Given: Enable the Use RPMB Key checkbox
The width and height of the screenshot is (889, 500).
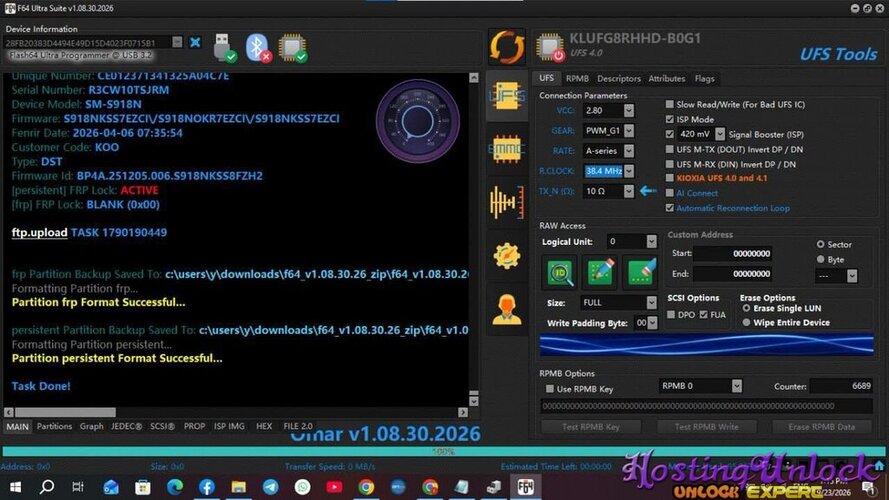Looking at the screenshot, I should pos(549,389).
